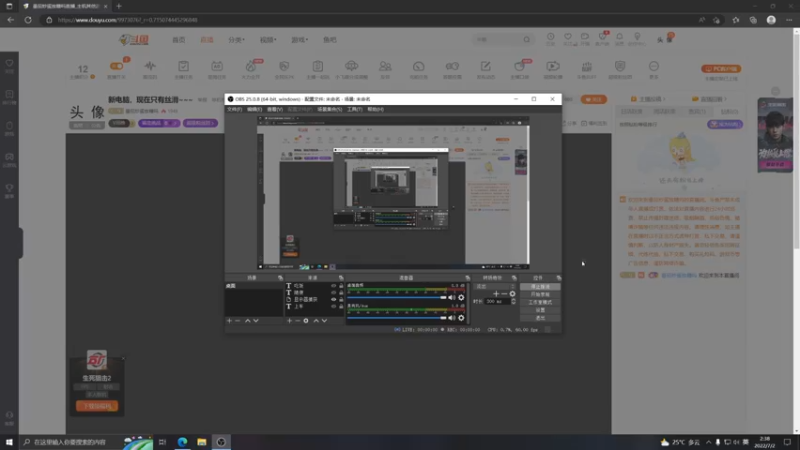The image size is (800, 450).
Task: Toggle the lock on the 显示器捕获 source
Action: pyautogui.click(x=341, y=299)
